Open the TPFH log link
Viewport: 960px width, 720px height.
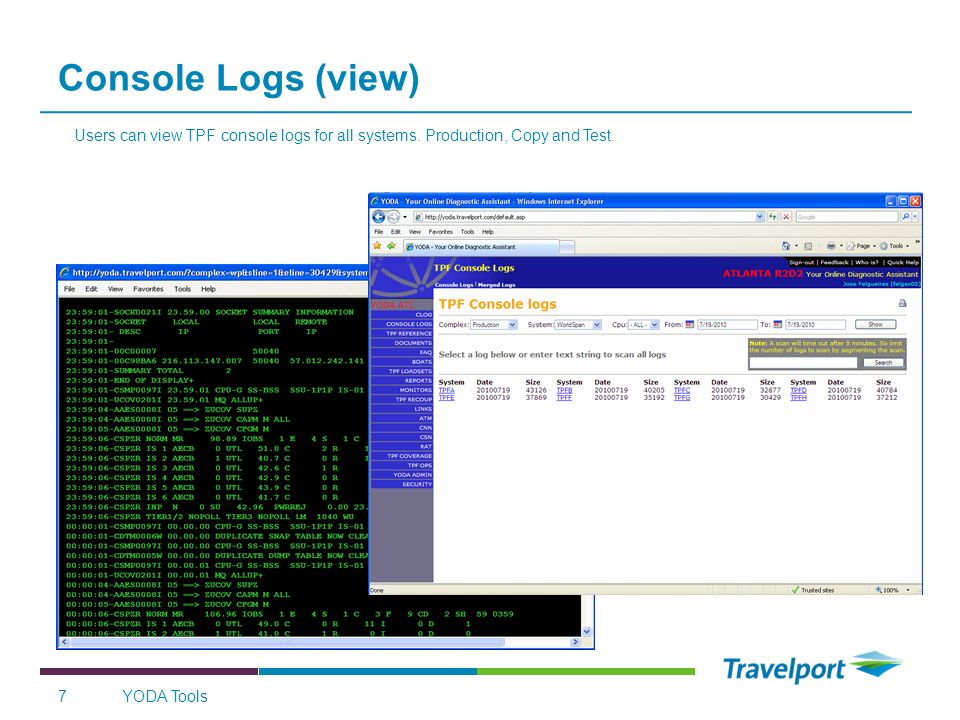798,397
